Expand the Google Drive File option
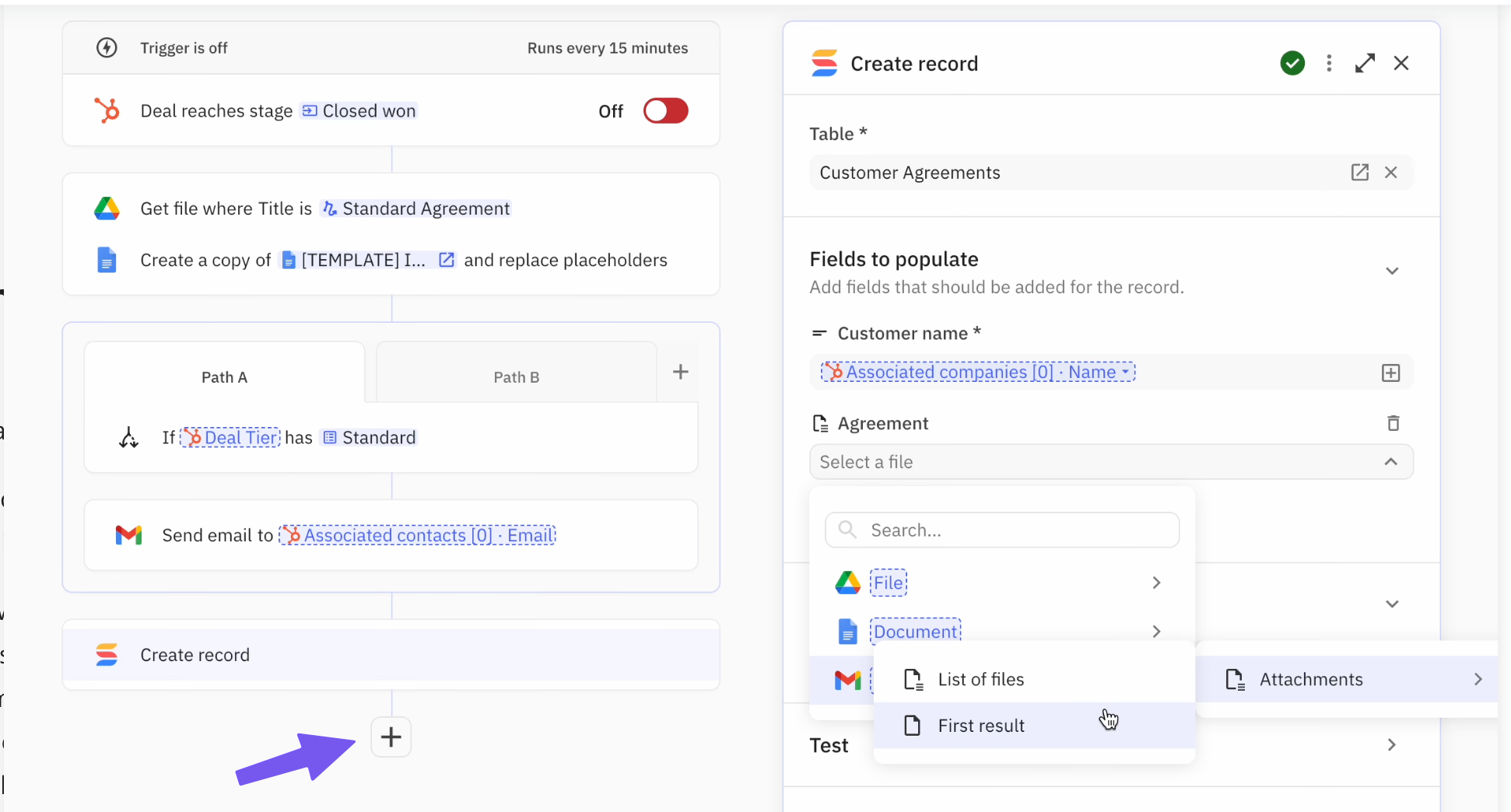 click(1002, 583)
